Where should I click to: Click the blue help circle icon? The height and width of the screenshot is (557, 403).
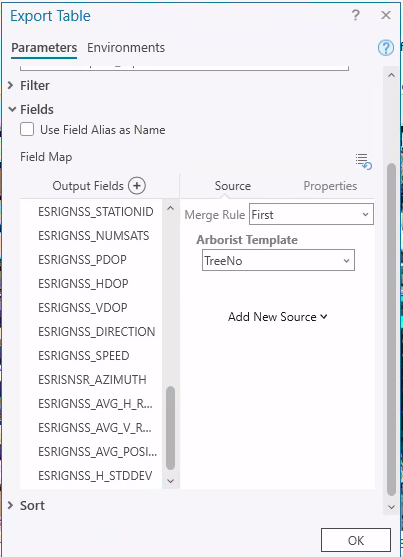(386, 48)
